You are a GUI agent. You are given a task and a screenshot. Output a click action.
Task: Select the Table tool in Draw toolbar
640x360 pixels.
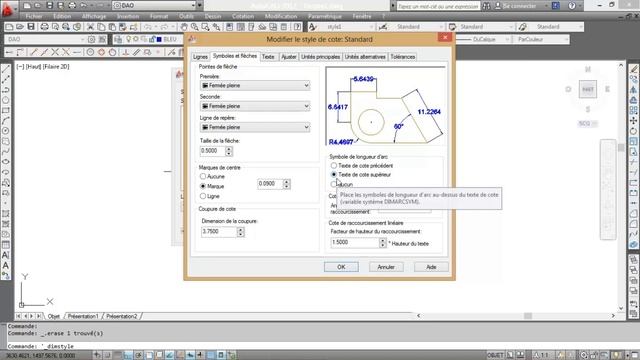(6, 244)
